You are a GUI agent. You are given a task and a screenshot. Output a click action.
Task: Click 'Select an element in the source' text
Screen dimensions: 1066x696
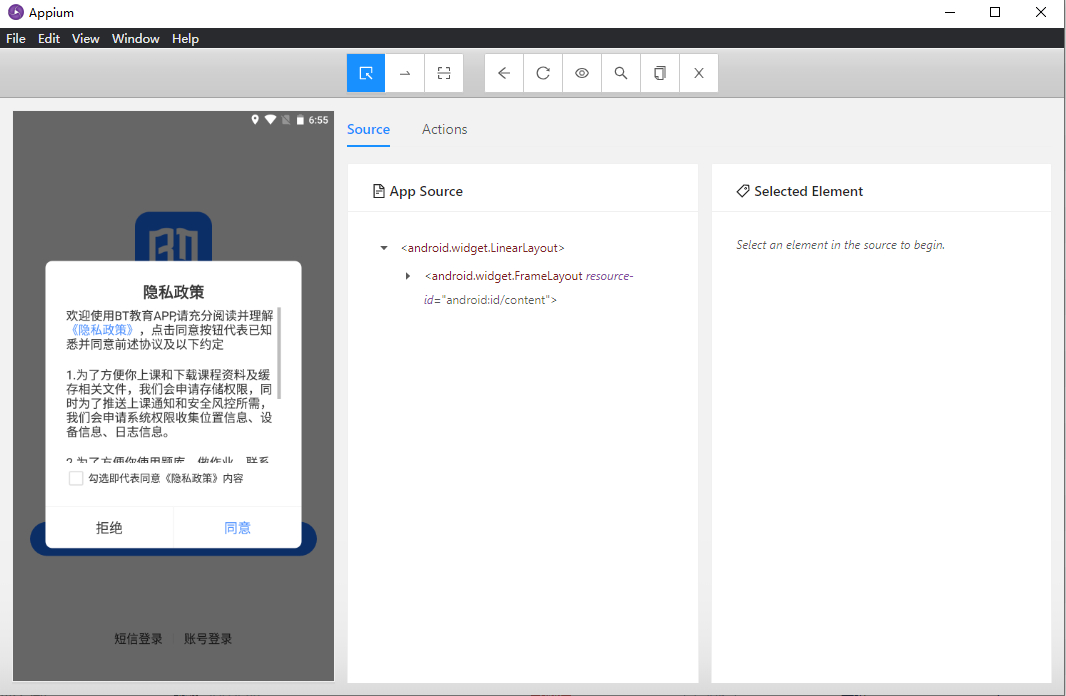[840, 245]
